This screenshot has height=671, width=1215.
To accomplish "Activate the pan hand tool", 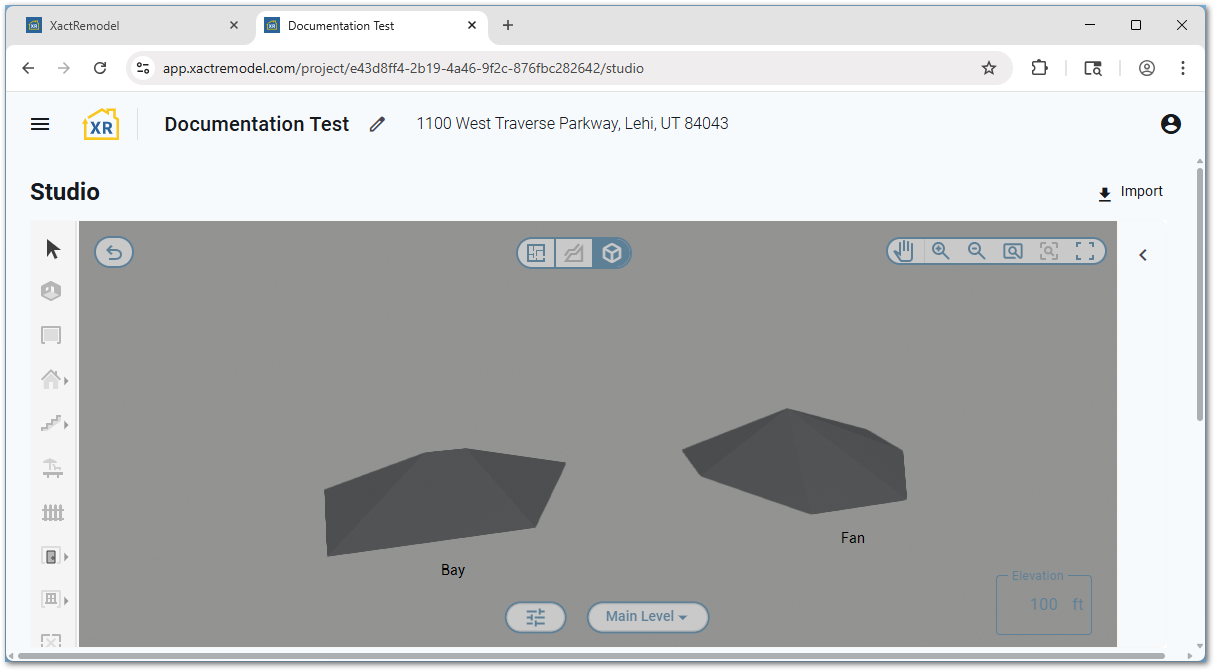I will coord(904,251).
